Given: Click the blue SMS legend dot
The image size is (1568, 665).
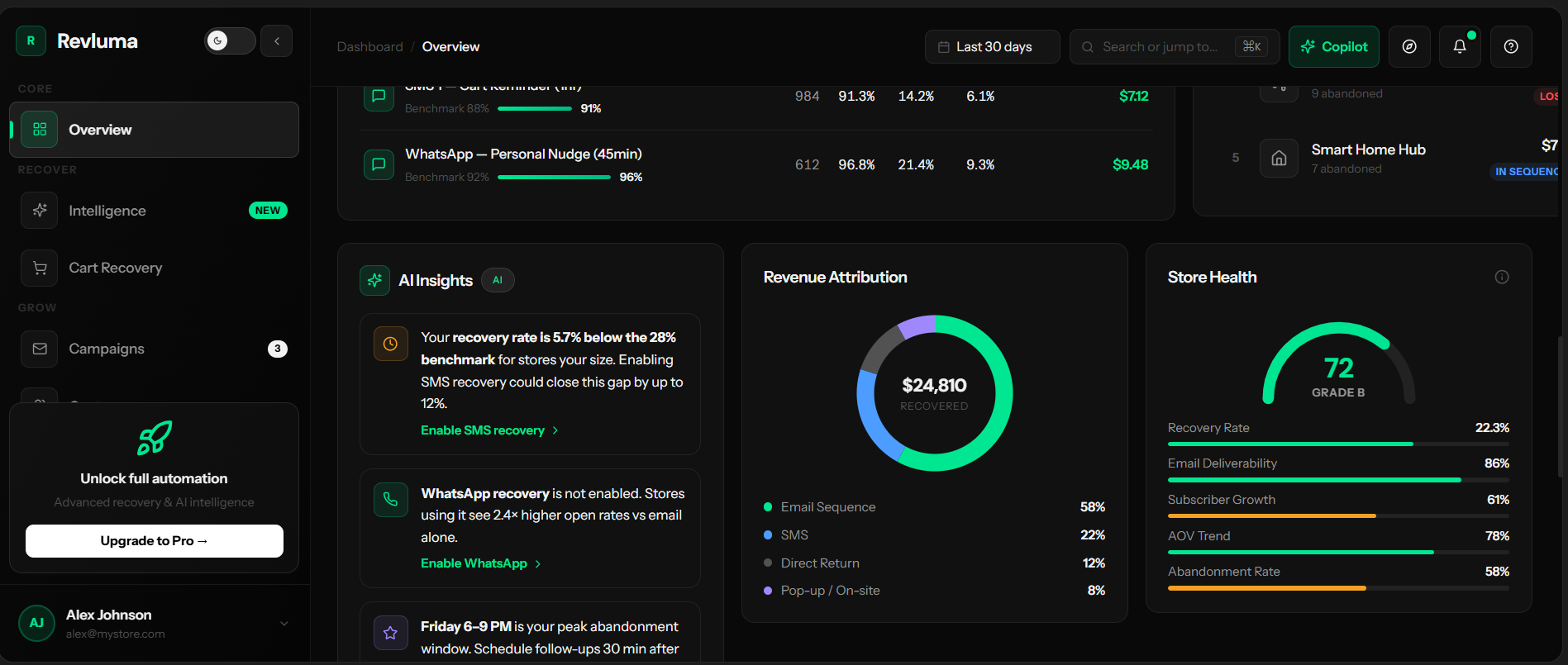Looking at the screenshot, I should (x=768, y=535).
